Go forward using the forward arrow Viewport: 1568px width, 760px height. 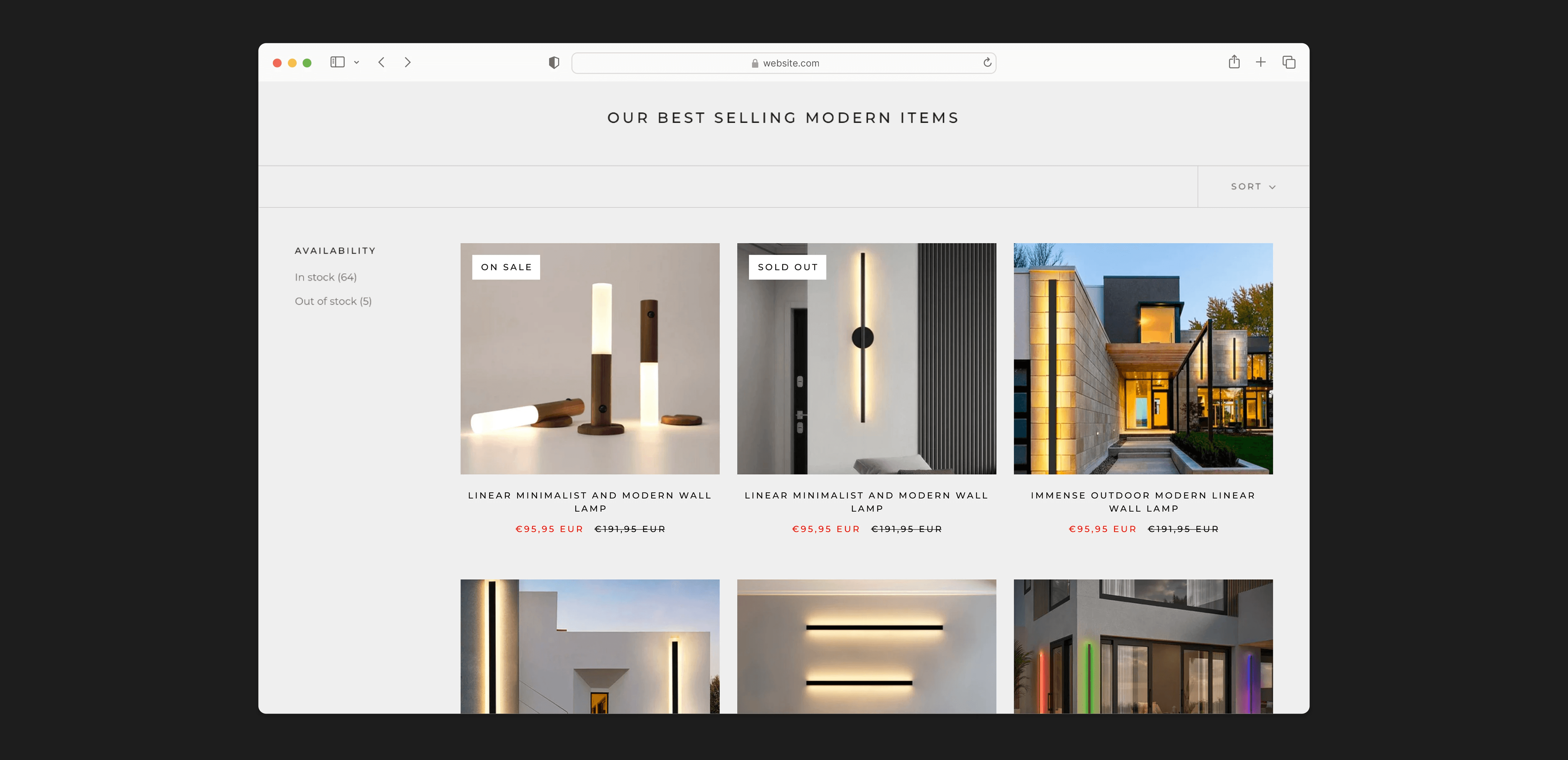pos(408,62)
